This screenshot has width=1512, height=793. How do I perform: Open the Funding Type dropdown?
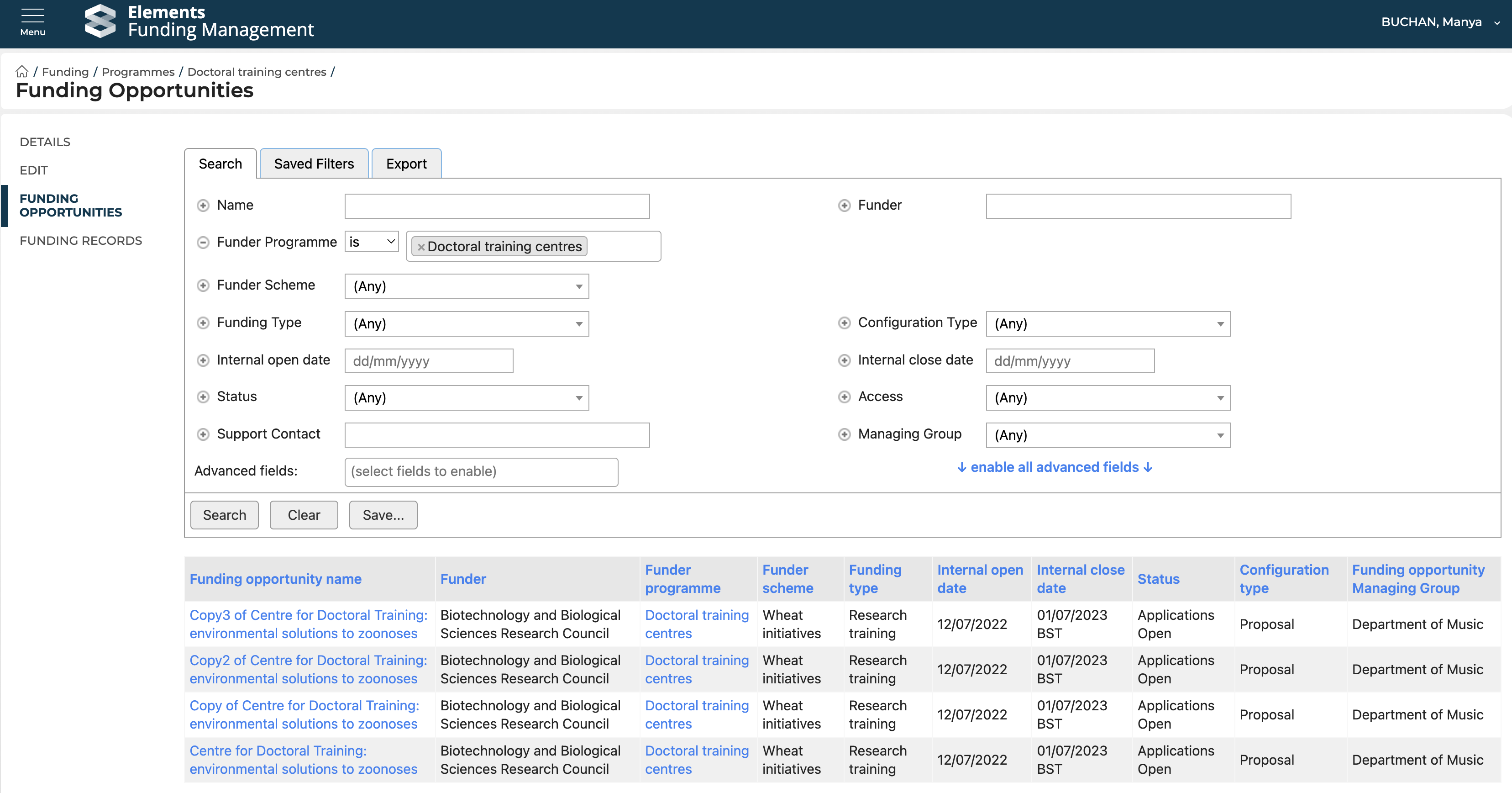(467, 324)
